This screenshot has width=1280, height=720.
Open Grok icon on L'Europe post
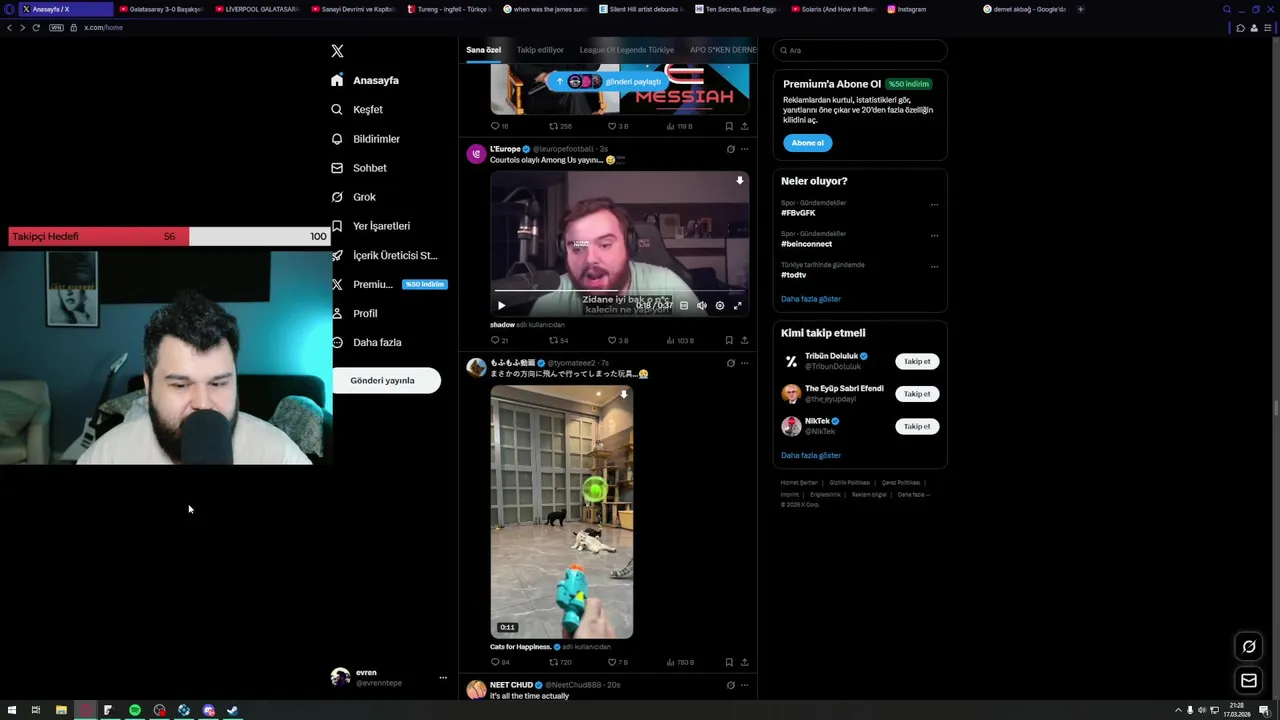(x=730, y=149)
